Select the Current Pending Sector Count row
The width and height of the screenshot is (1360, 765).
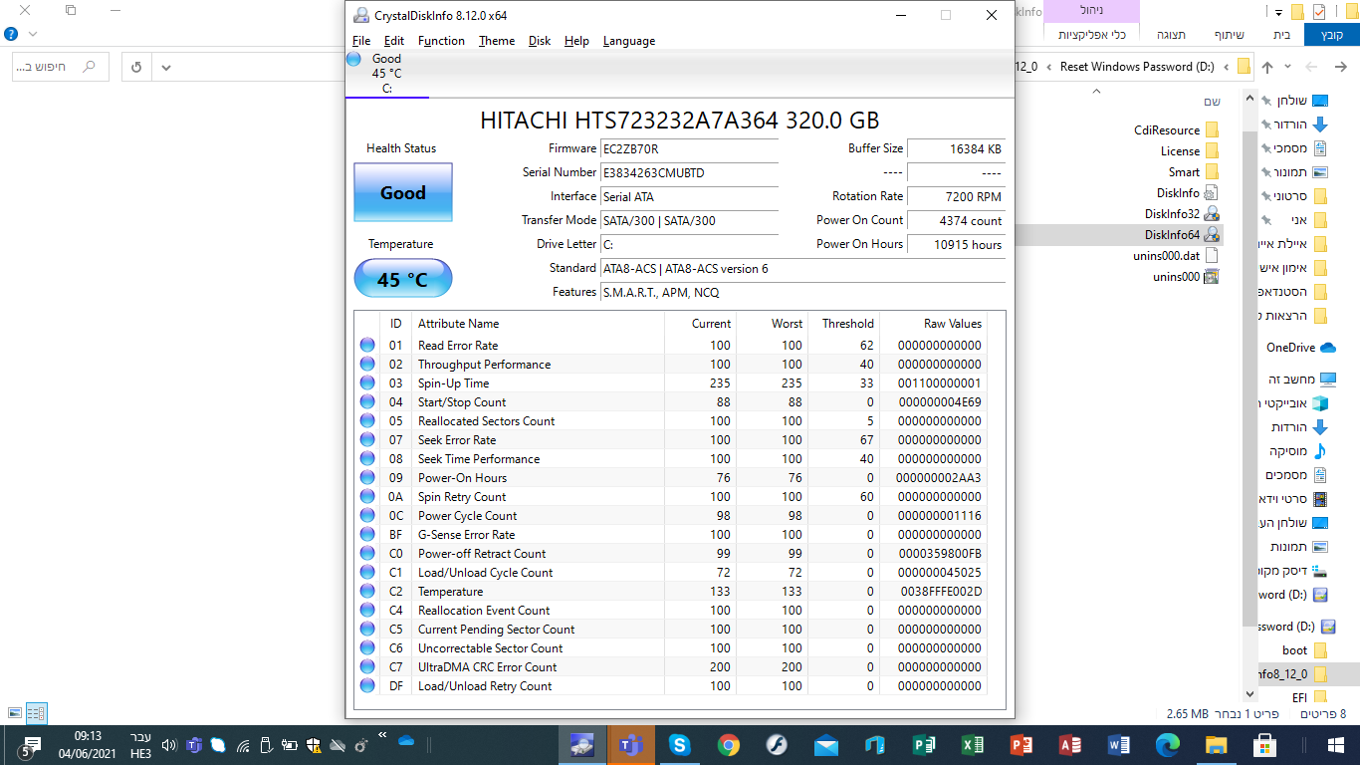(x=672, y=629)
